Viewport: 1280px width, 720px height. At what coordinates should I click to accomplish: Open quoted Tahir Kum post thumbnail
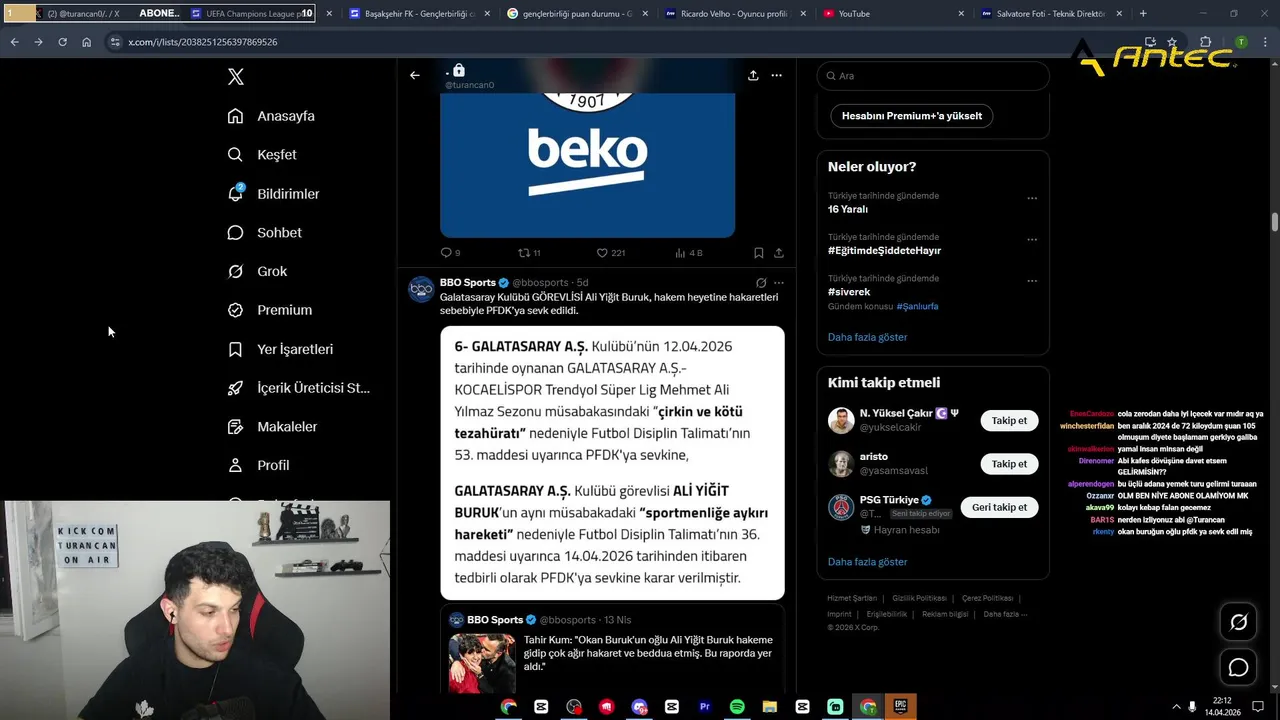[x=482, y=662]
